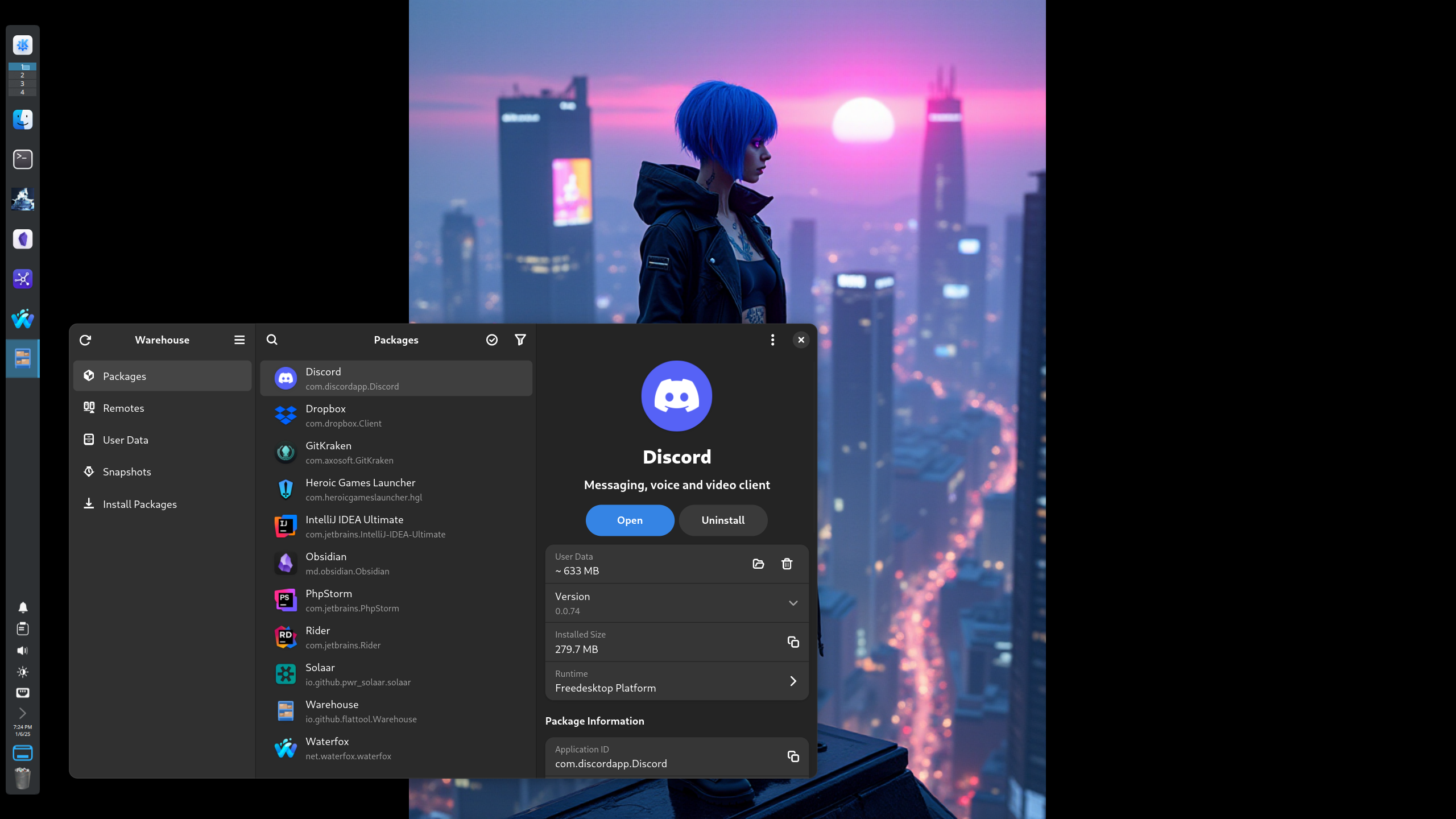Select Packages in the sidebar
The height and width of the screenshot is (819, 1456).
[x=162, y=376]
